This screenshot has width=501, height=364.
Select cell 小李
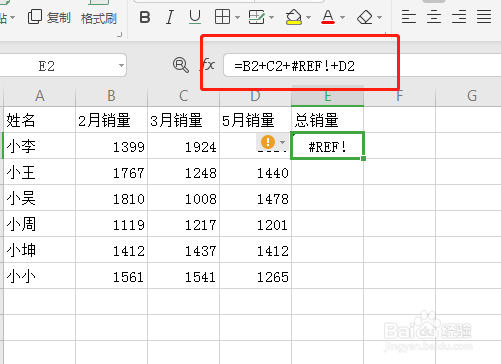(x=40, y=146)
